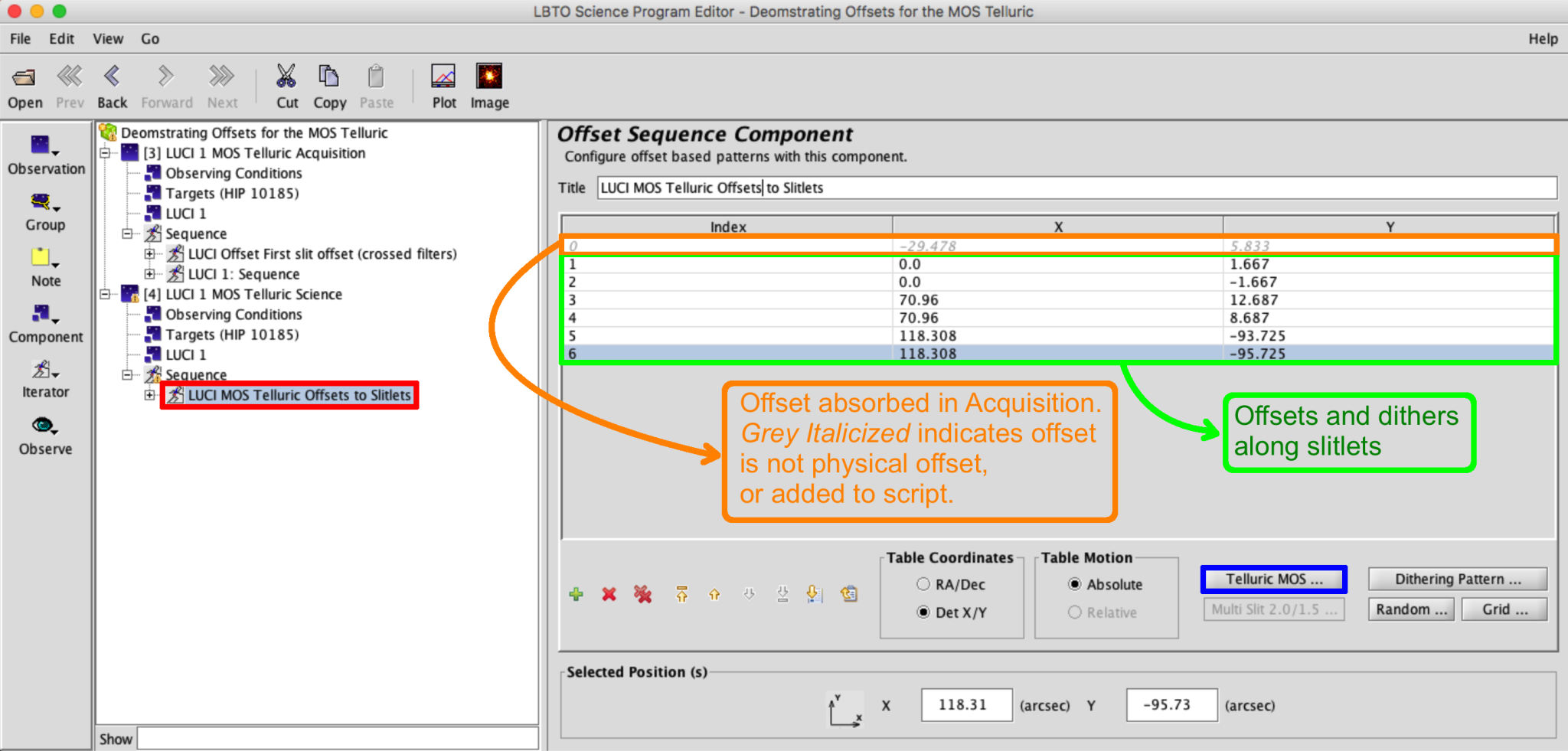Open the Go menu
This screenshot has height=751, width=1568.
150,39
